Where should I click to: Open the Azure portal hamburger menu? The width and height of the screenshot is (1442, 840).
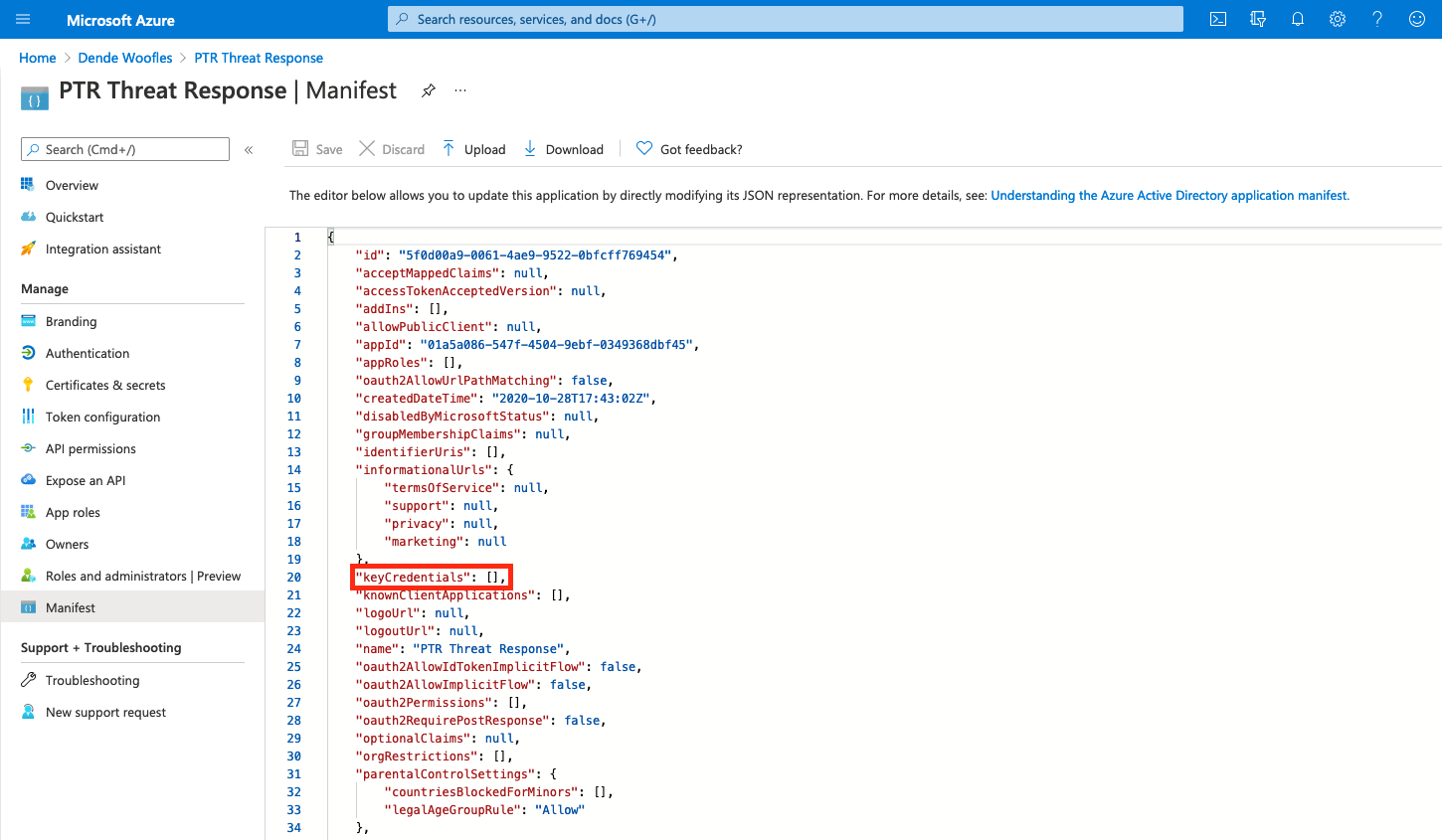(23, 19)
